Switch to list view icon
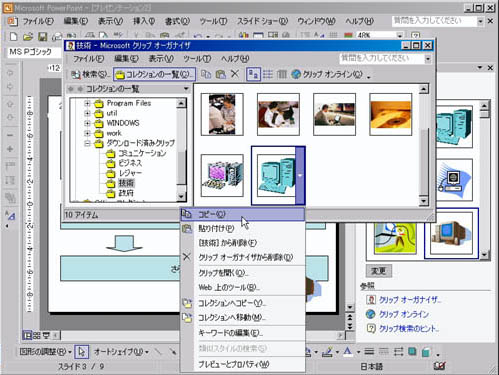This screenshot has width=499, height=375. tap(268, 74)
